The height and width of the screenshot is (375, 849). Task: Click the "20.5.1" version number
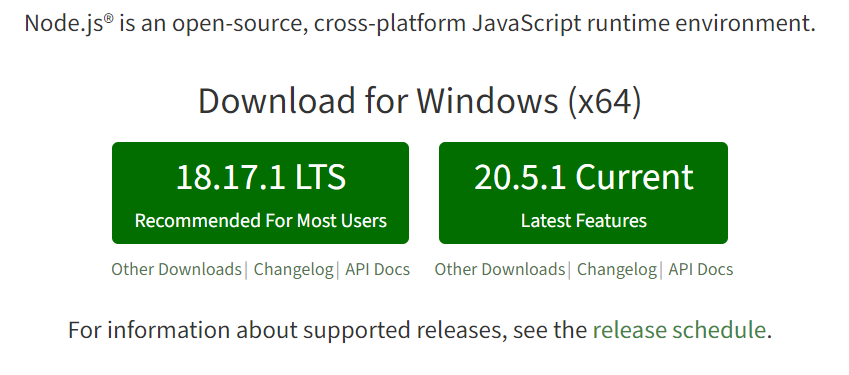tap(520, 177)
